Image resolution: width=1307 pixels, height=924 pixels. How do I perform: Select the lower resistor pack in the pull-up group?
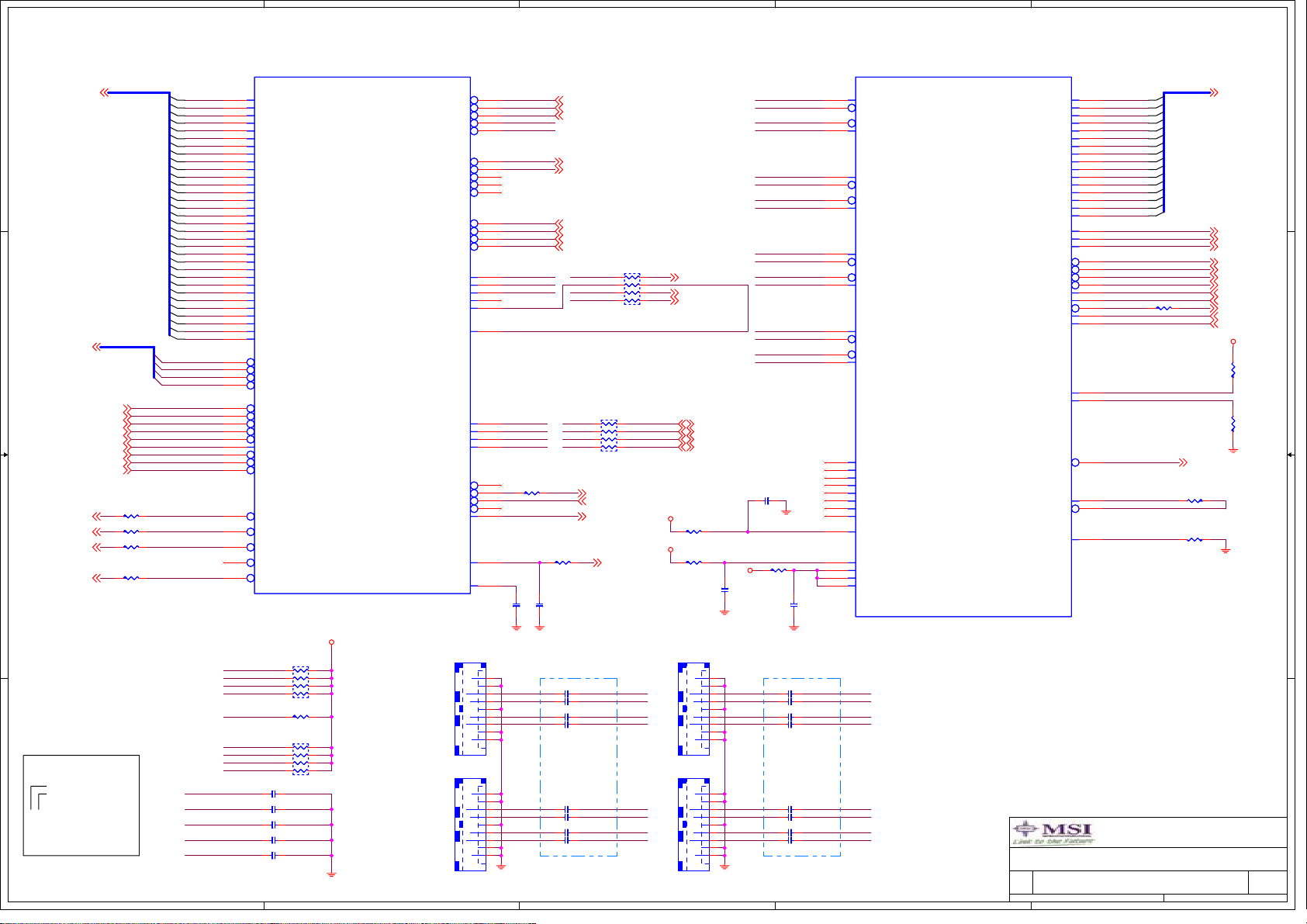tap(300, 759)
